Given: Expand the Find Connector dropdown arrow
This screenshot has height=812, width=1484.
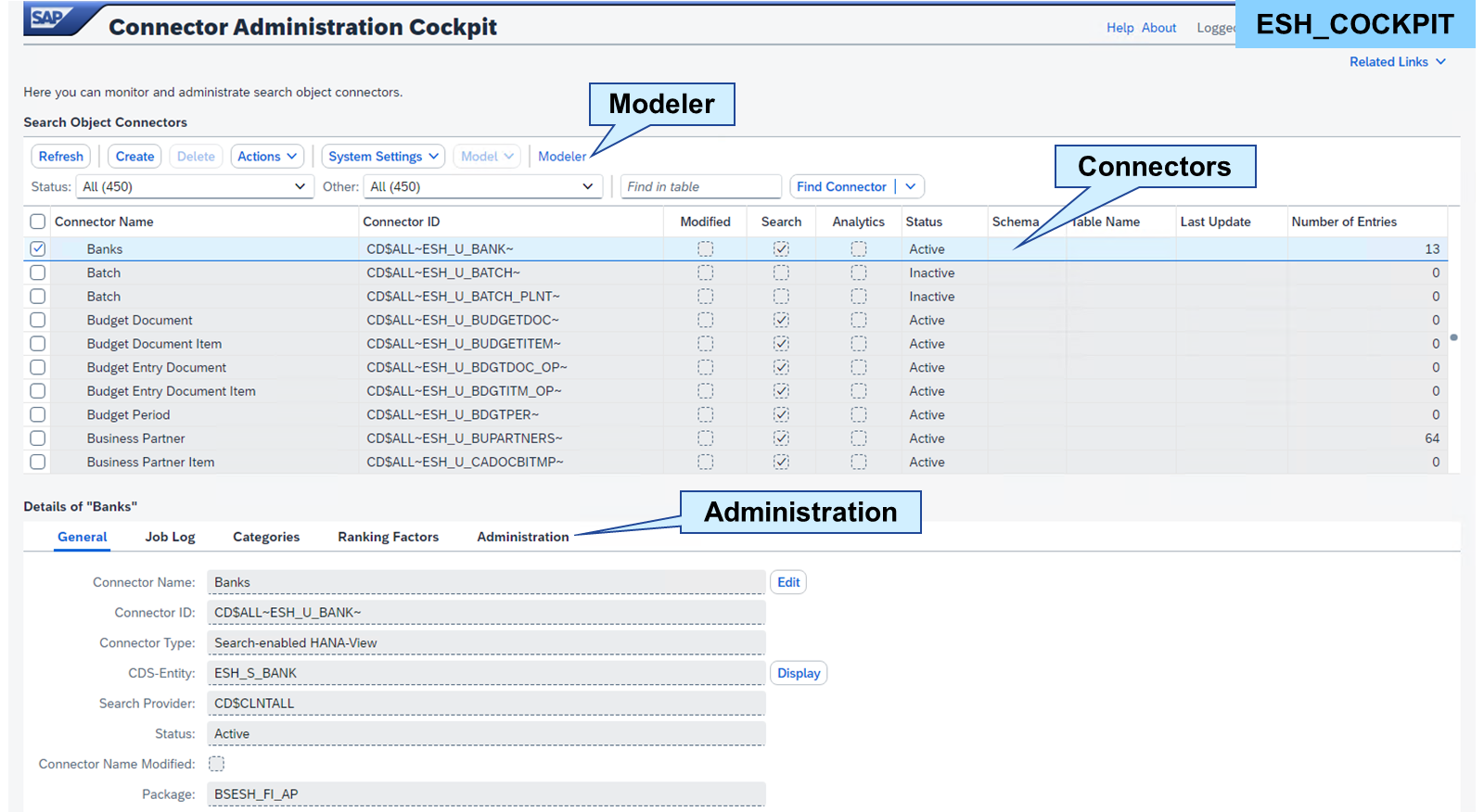Looking at the screenshot, I should click(911, 186).
